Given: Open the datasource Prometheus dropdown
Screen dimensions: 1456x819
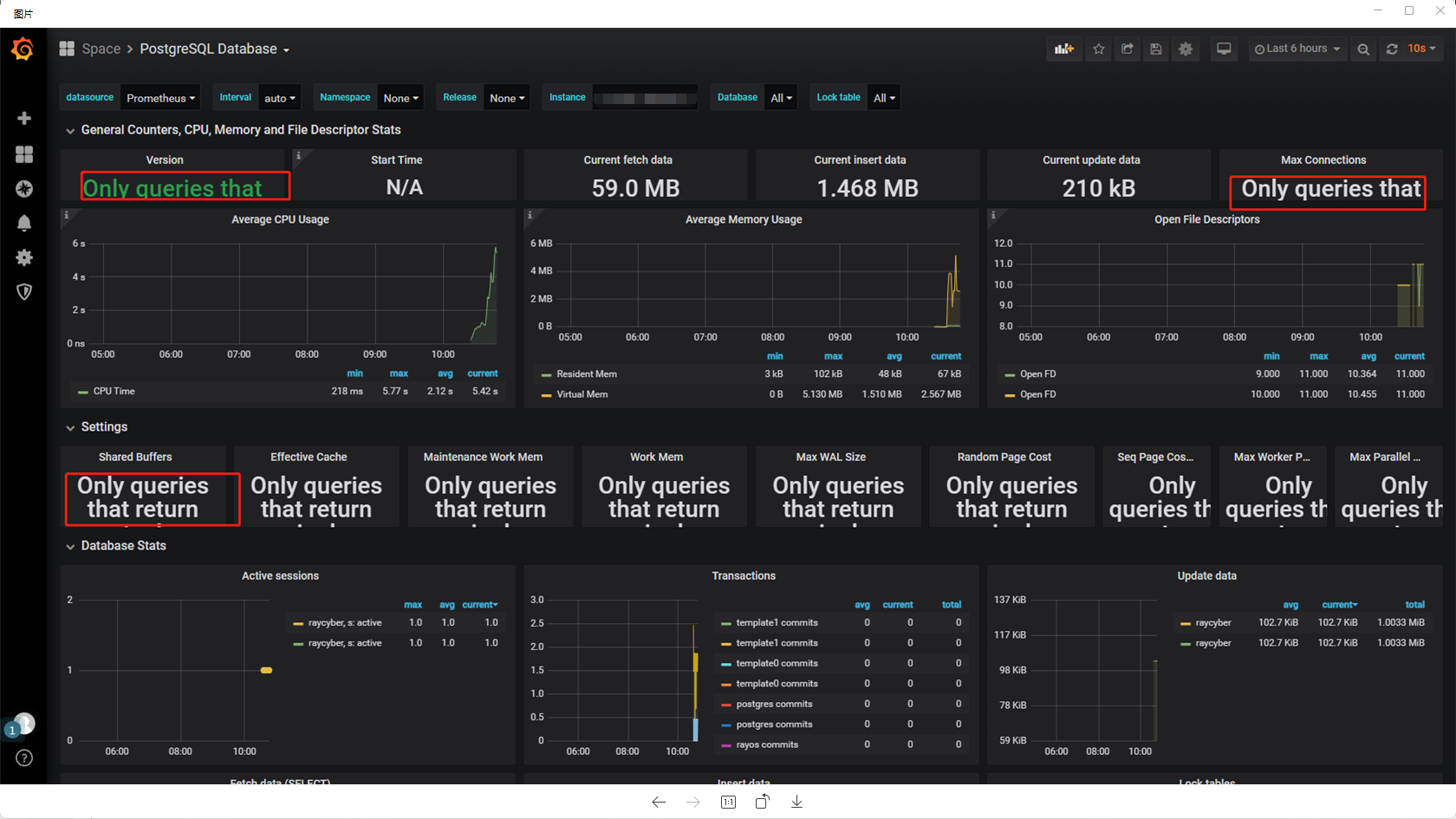Looking at the screenshot, I should pos(160,98).
